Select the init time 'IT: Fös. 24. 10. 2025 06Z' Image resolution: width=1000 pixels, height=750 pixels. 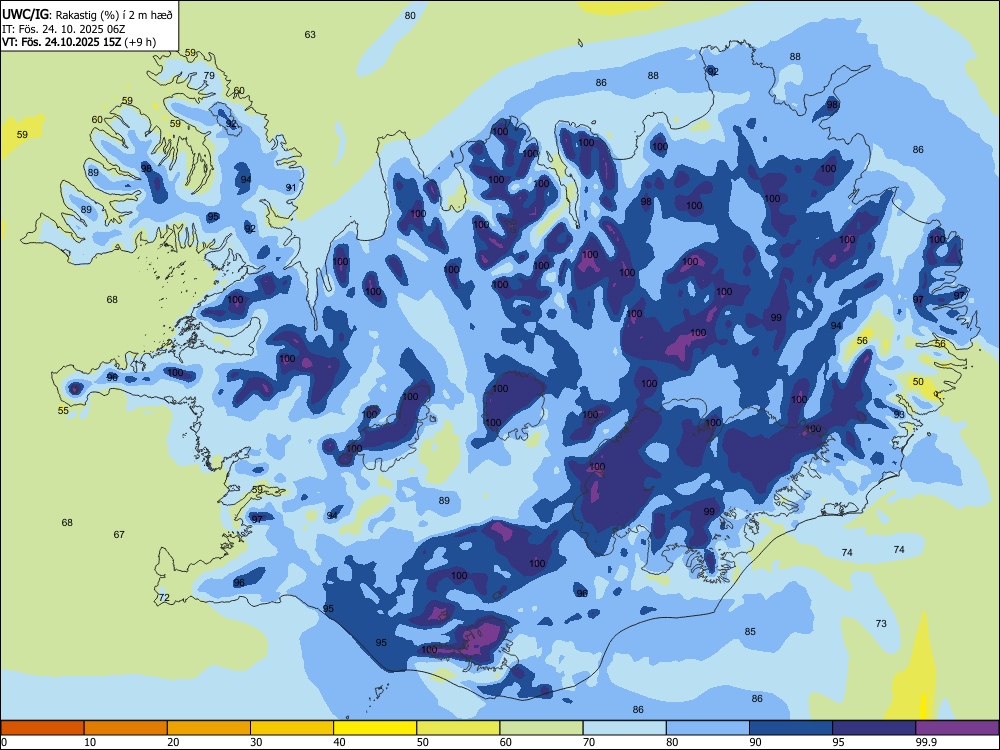[64, 29]
